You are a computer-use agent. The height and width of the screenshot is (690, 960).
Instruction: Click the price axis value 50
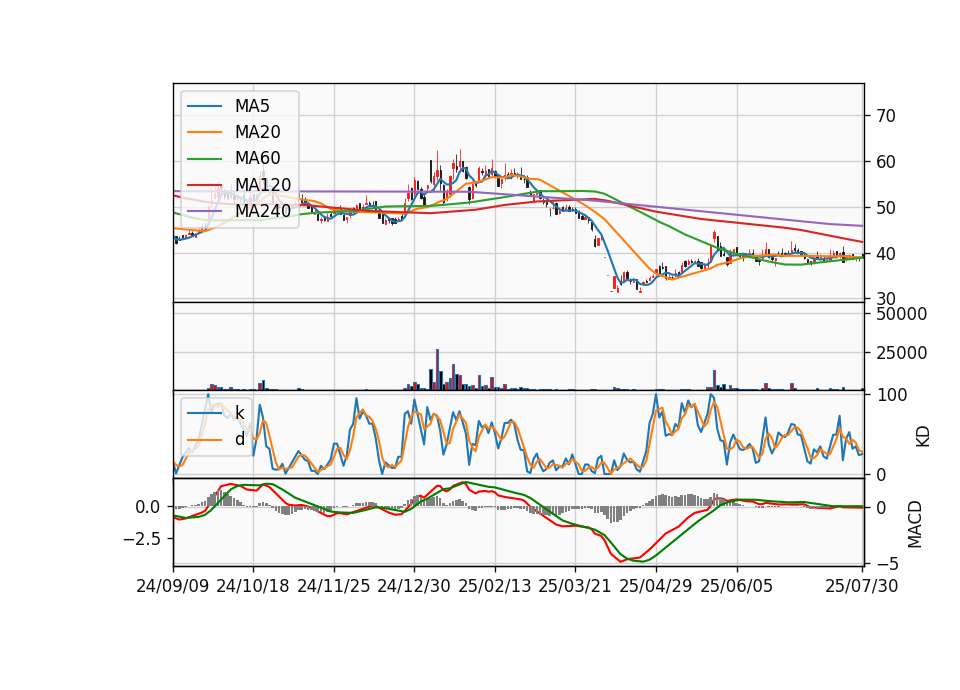tap(886, 208)
